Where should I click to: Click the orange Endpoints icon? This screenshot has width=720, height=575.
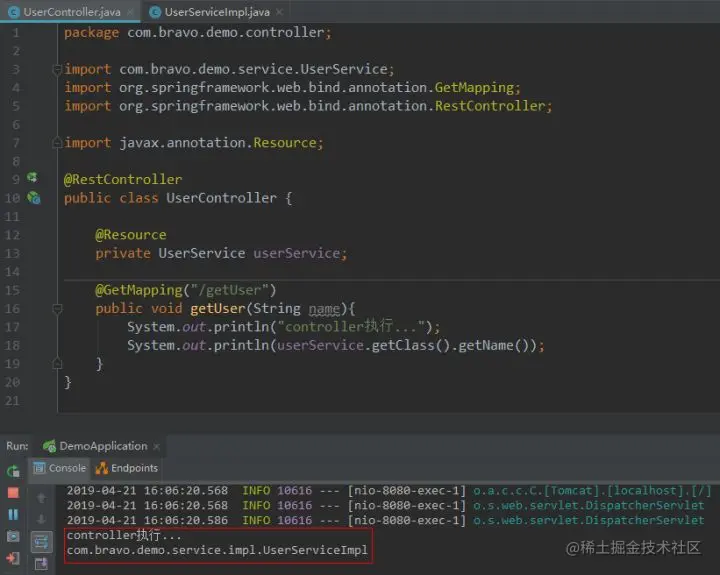point(101,468)
